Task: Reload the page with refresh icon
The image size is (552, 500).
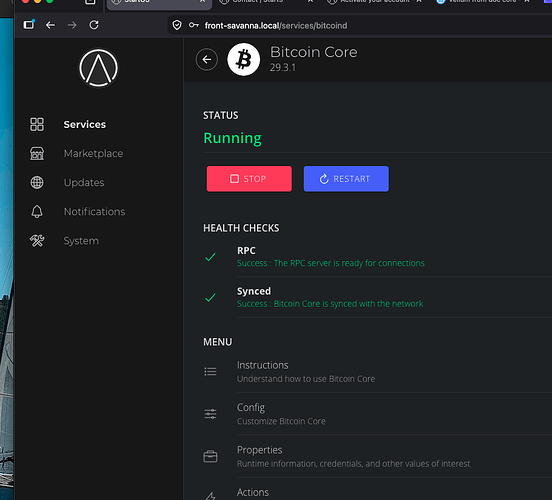Action: click(94, 25)
